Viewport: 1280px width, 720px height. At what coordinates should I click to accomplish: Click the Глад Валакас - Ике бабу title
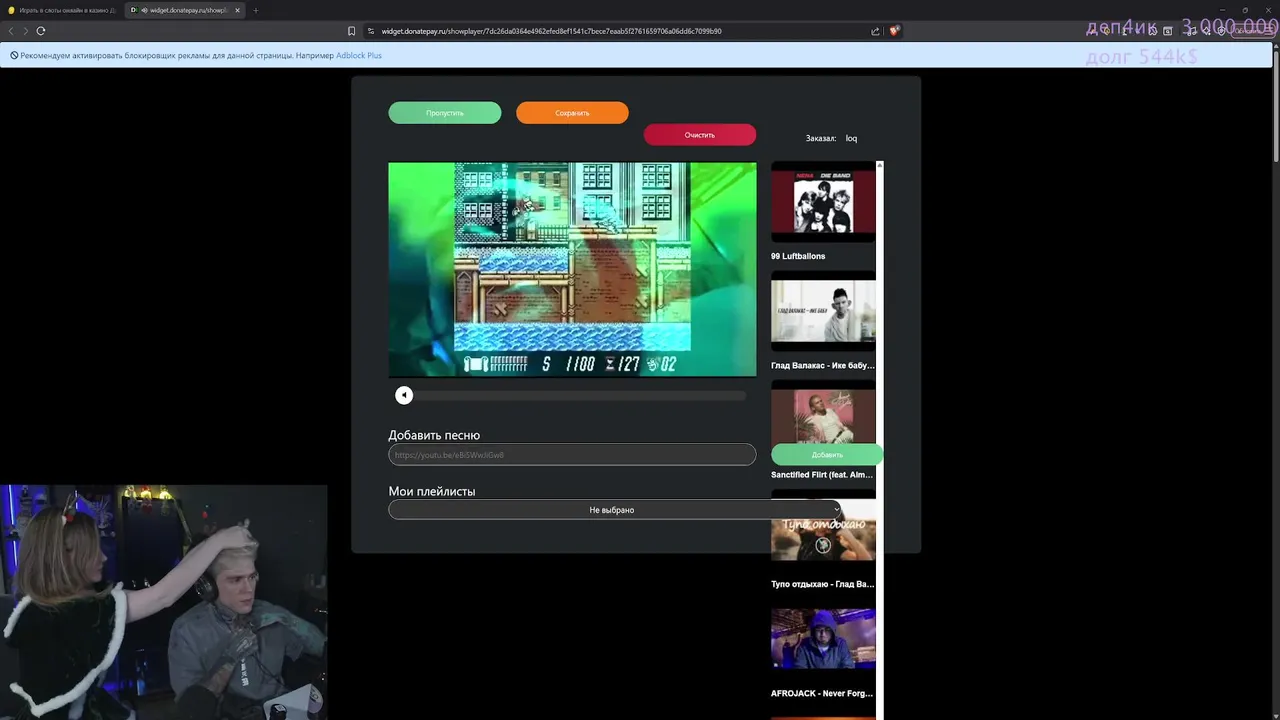[822, 366]
